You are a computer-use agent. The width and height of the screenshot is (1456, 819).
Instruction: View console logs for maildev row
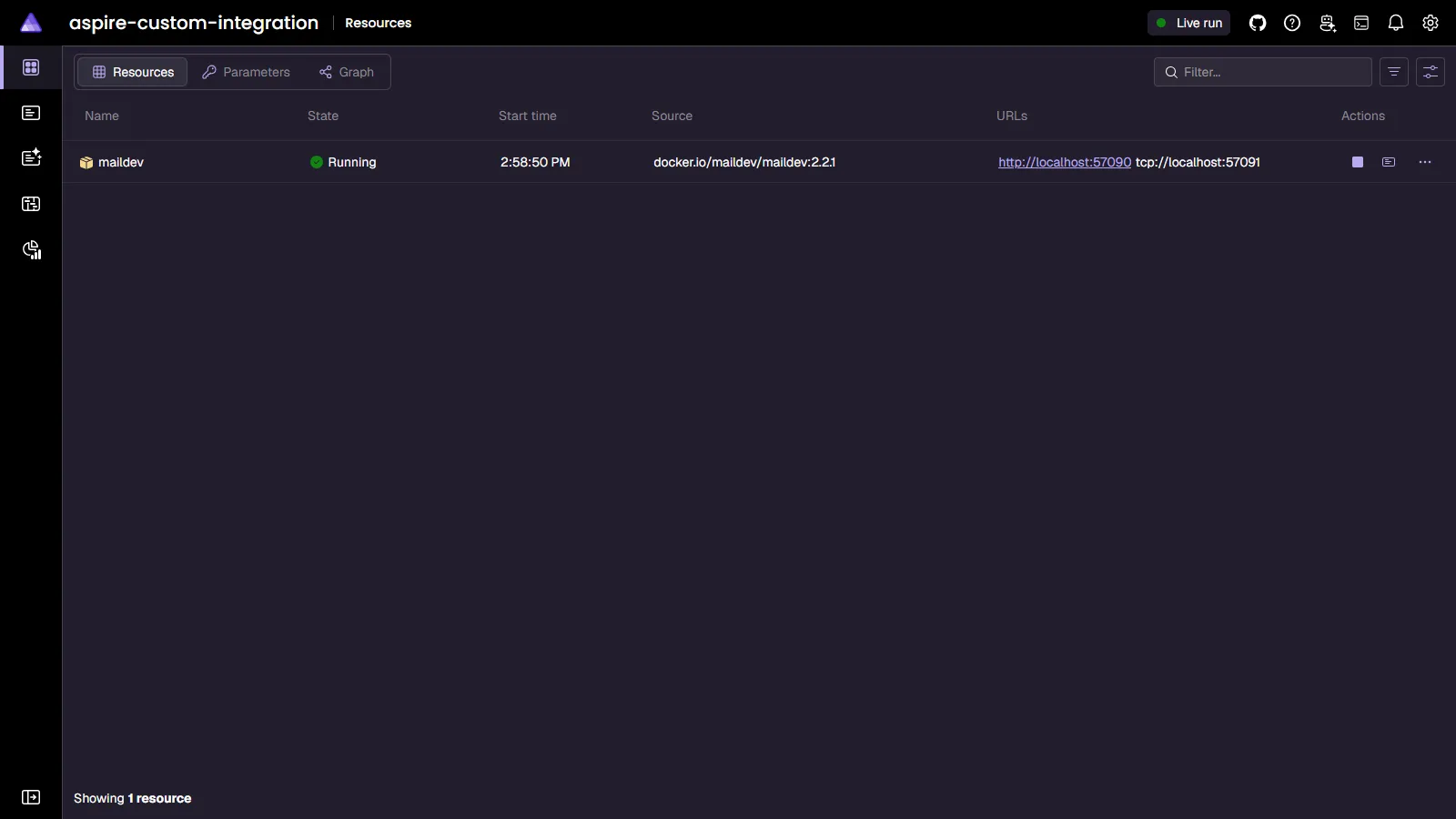[x=1389, y=162]
